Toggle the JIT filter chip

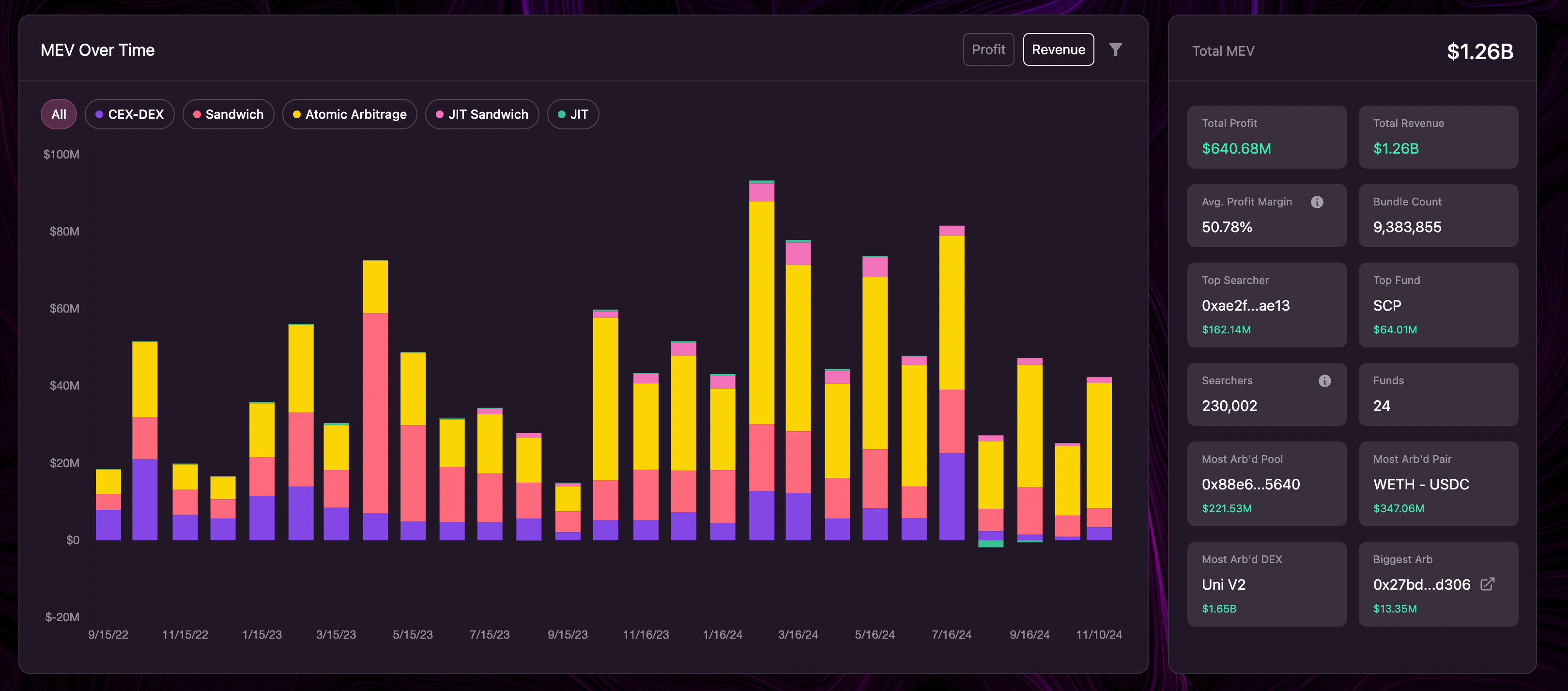(x=573, y=114)
